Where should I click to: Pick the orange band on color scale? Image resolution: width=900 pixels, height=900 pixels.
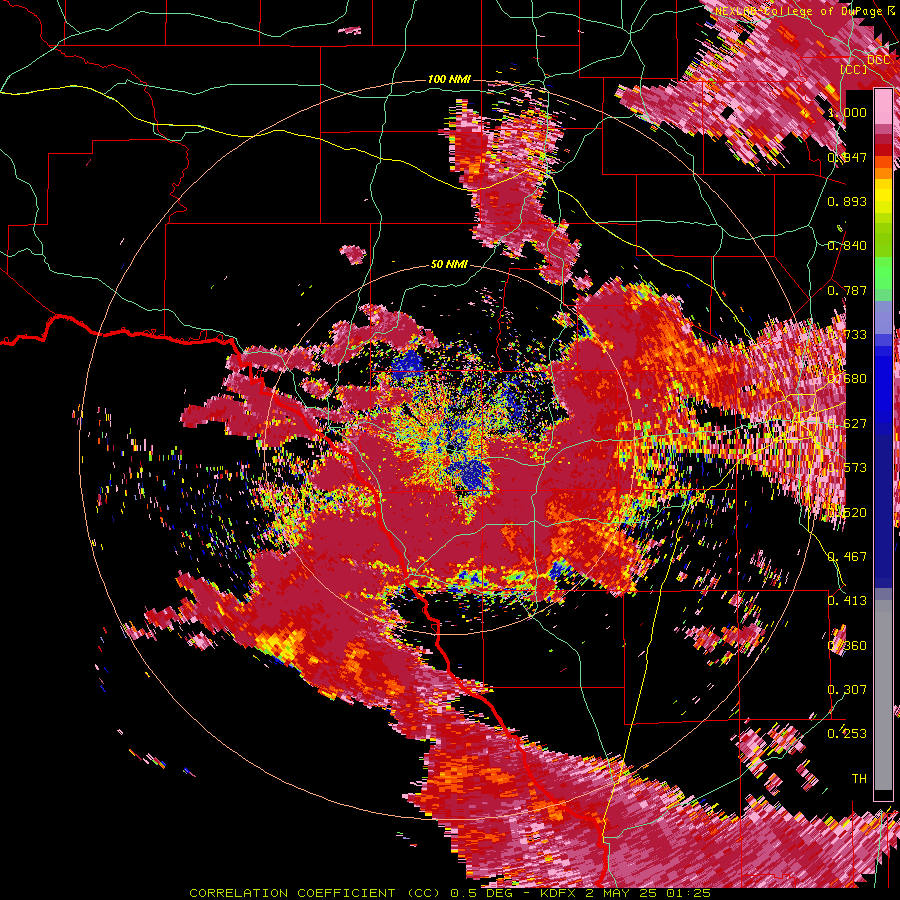tap(883, 171)
